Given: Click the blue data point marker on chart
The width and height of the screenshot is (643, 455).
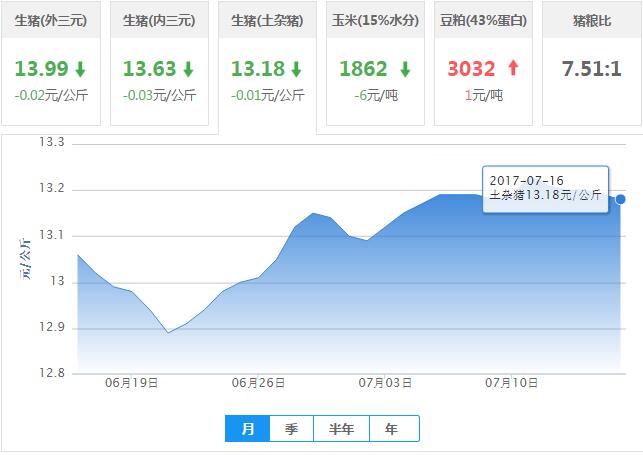Looking at the screenshot, I should [x=620, y=199].
